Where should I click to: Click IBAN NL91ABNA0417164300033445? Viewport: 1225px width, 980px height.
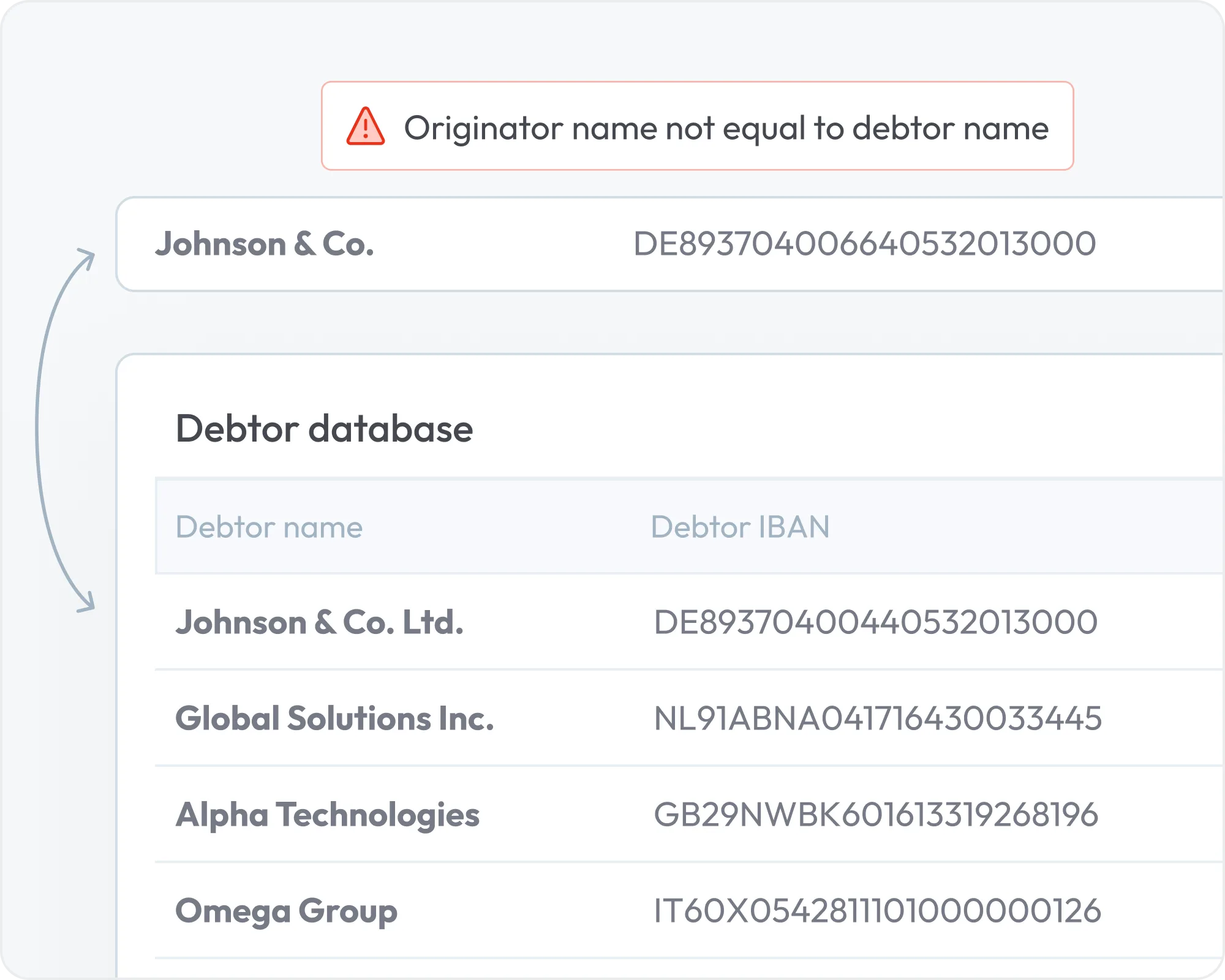(878, 718)
